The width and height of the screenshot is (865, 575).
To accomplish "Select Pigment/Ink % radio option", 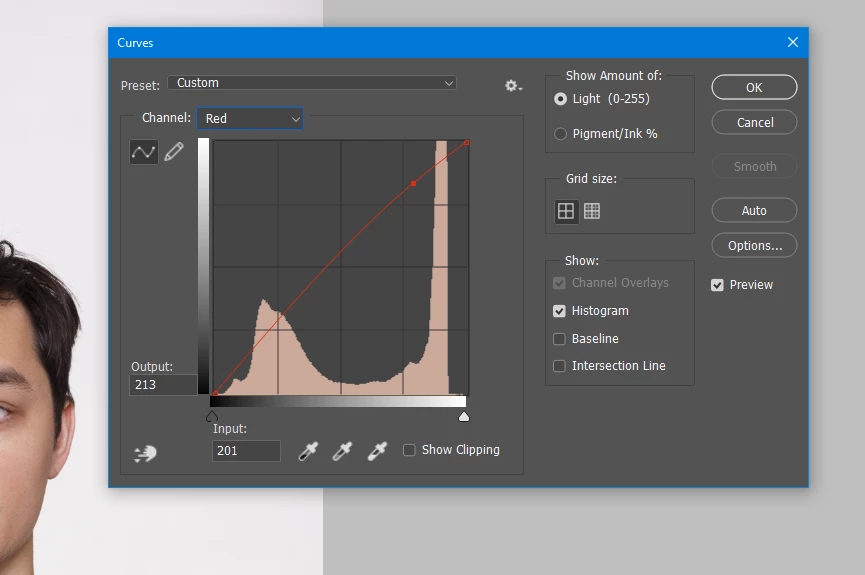I will tap(560, 134).
